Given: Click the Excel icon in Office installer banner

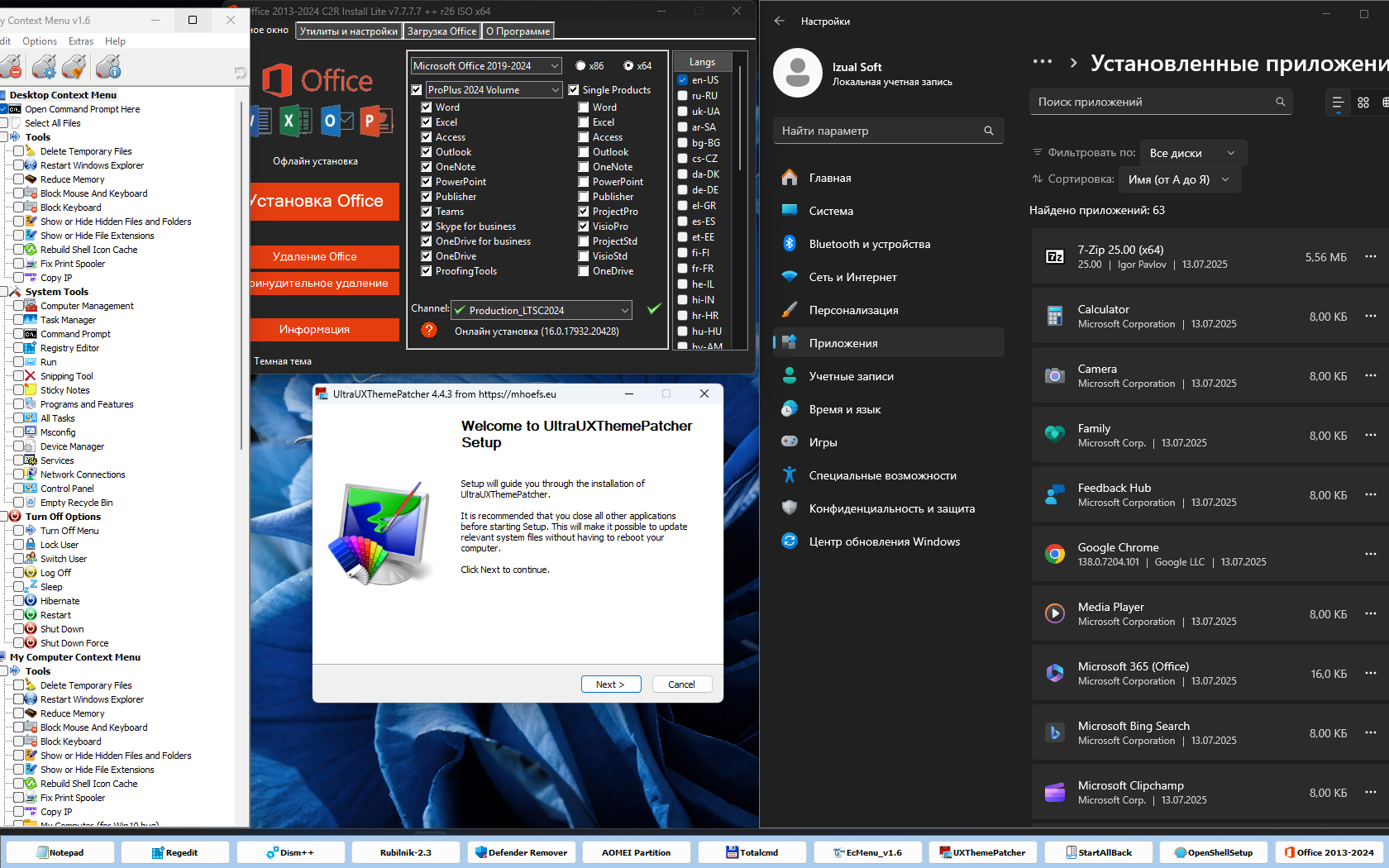Looking at the screenshot, I should click(295, 121).
